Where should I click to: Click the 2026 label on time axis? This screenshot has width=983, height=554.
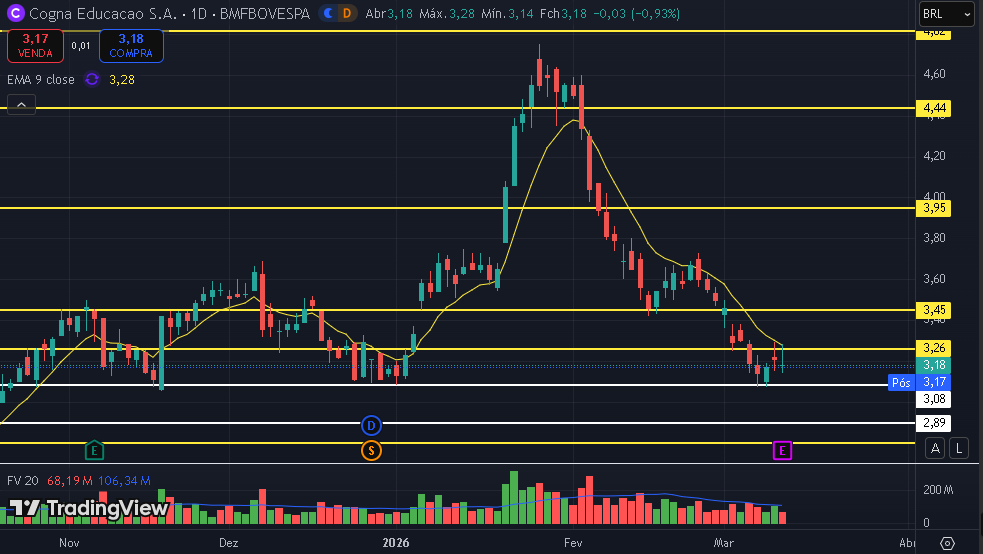[396, 543]
